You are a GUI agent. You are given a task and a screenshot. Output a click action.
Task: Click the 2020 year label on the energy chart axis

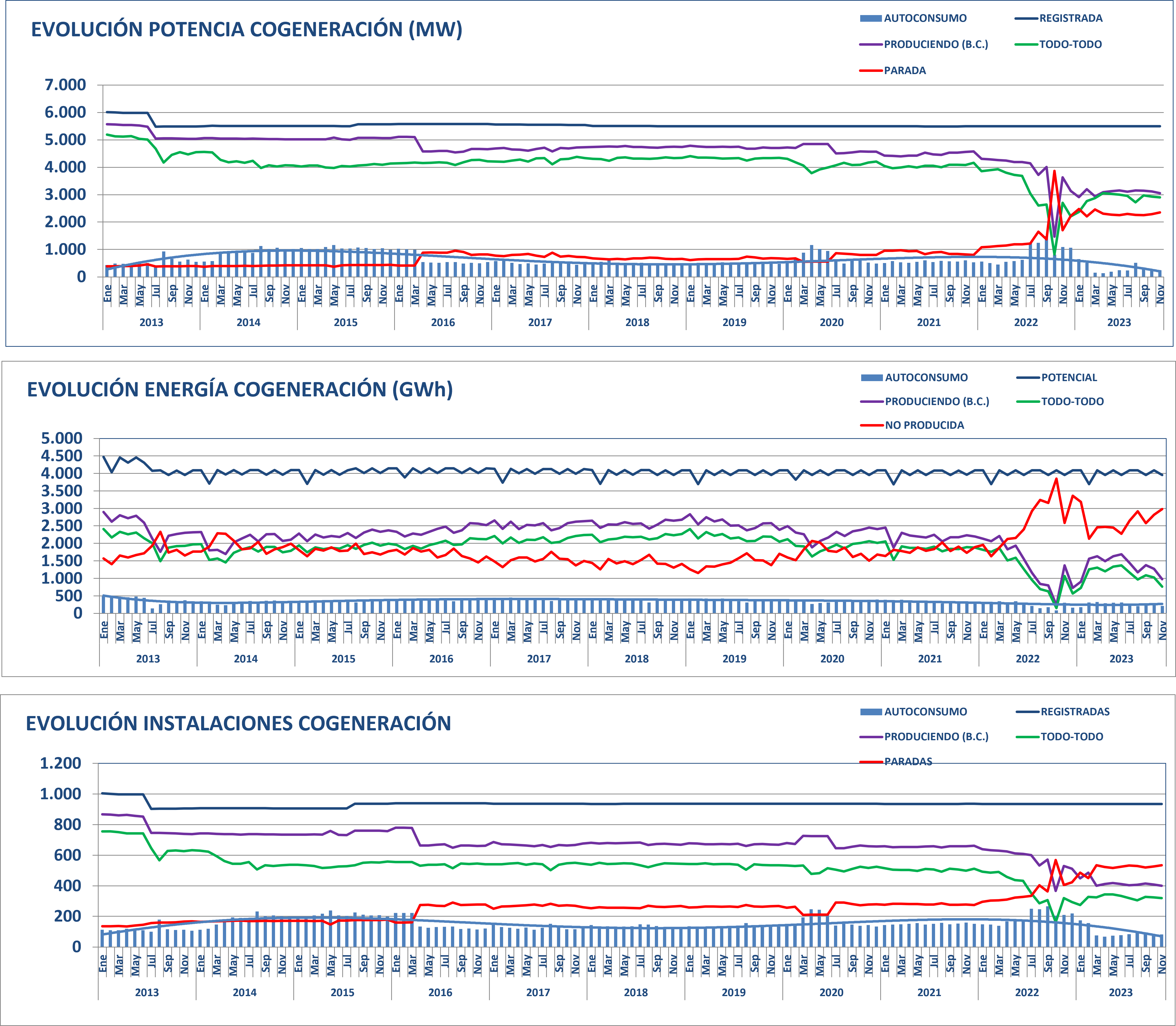point(832,658)
